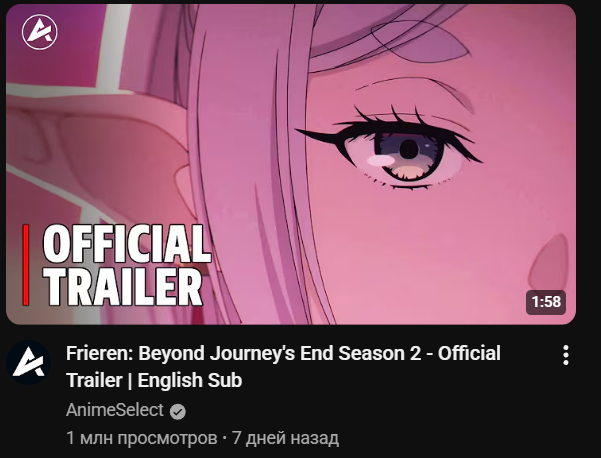Open the three-dot video options menu
The width and height of the screenshot is (601, 458).
[x=566, y=355]
